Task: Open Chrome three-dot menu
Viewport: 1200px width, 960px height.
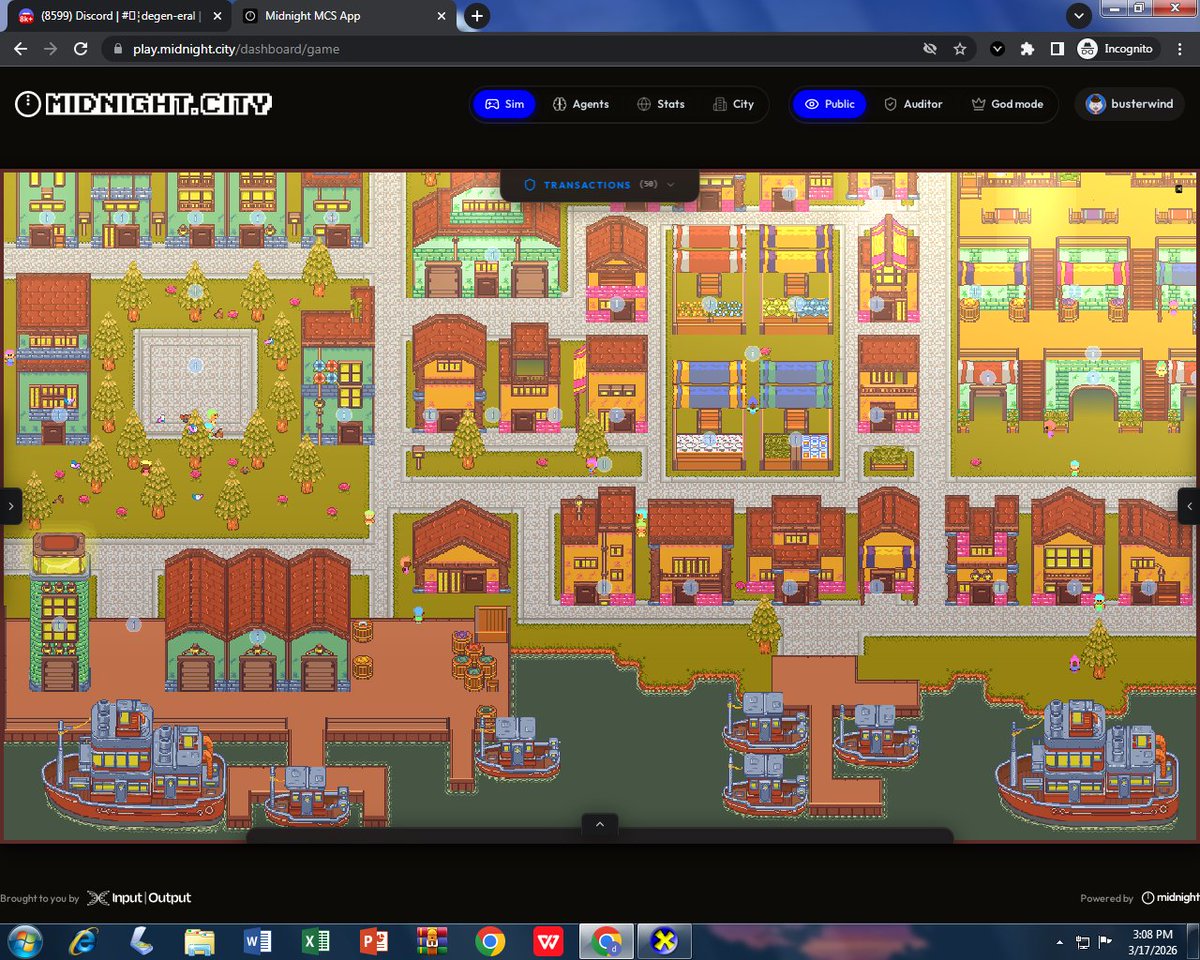Action: coord(1181,48)
